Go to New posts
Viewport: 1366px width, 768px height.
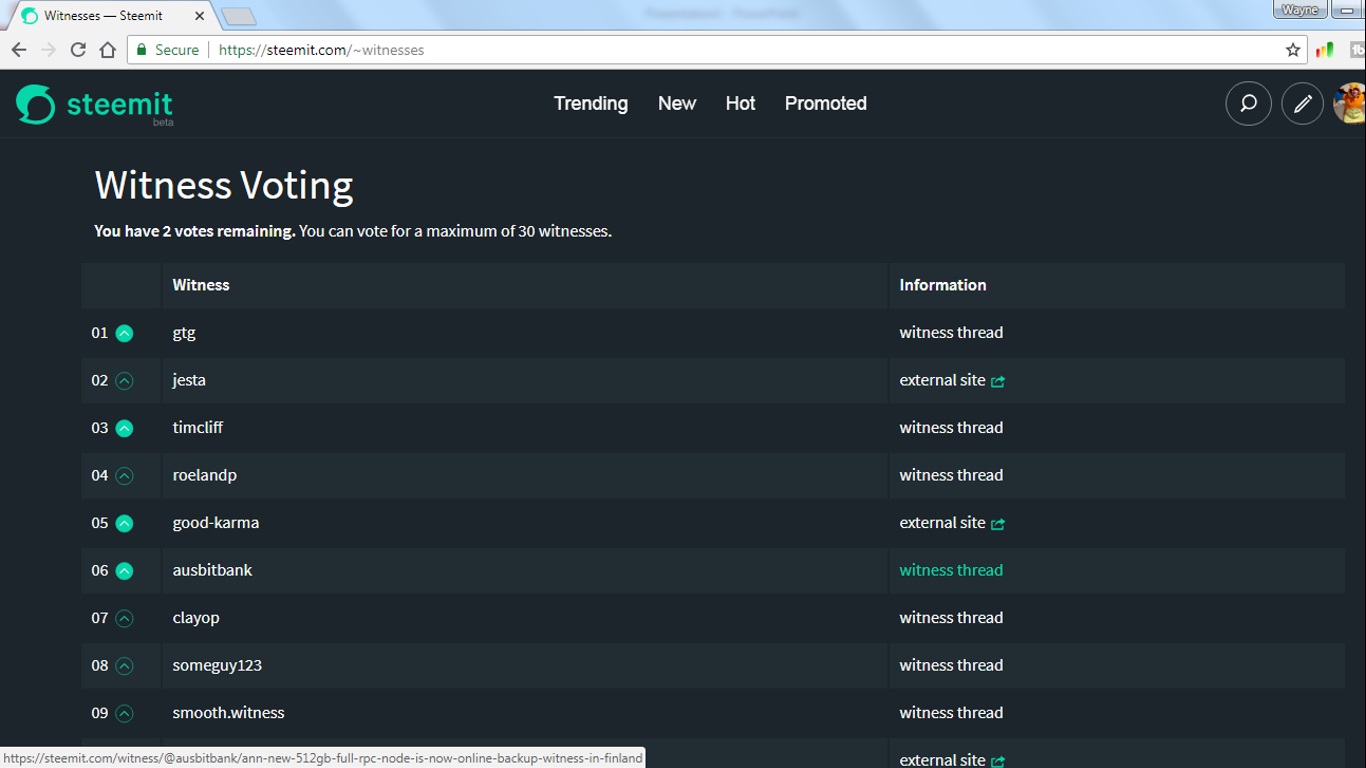(677, 103)
